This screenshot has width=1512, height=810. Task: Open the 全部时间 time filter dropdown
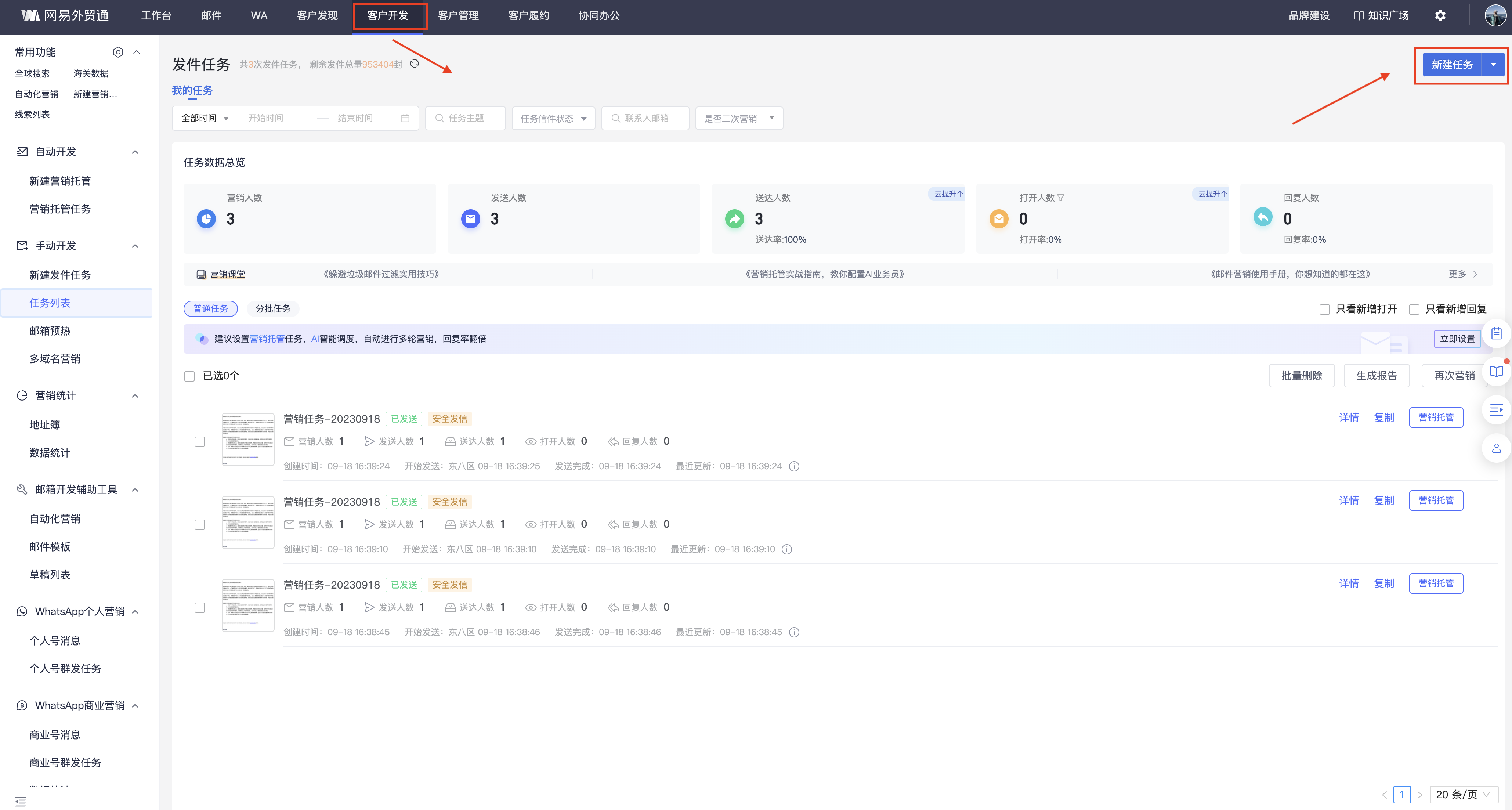(x=204, y=118)
